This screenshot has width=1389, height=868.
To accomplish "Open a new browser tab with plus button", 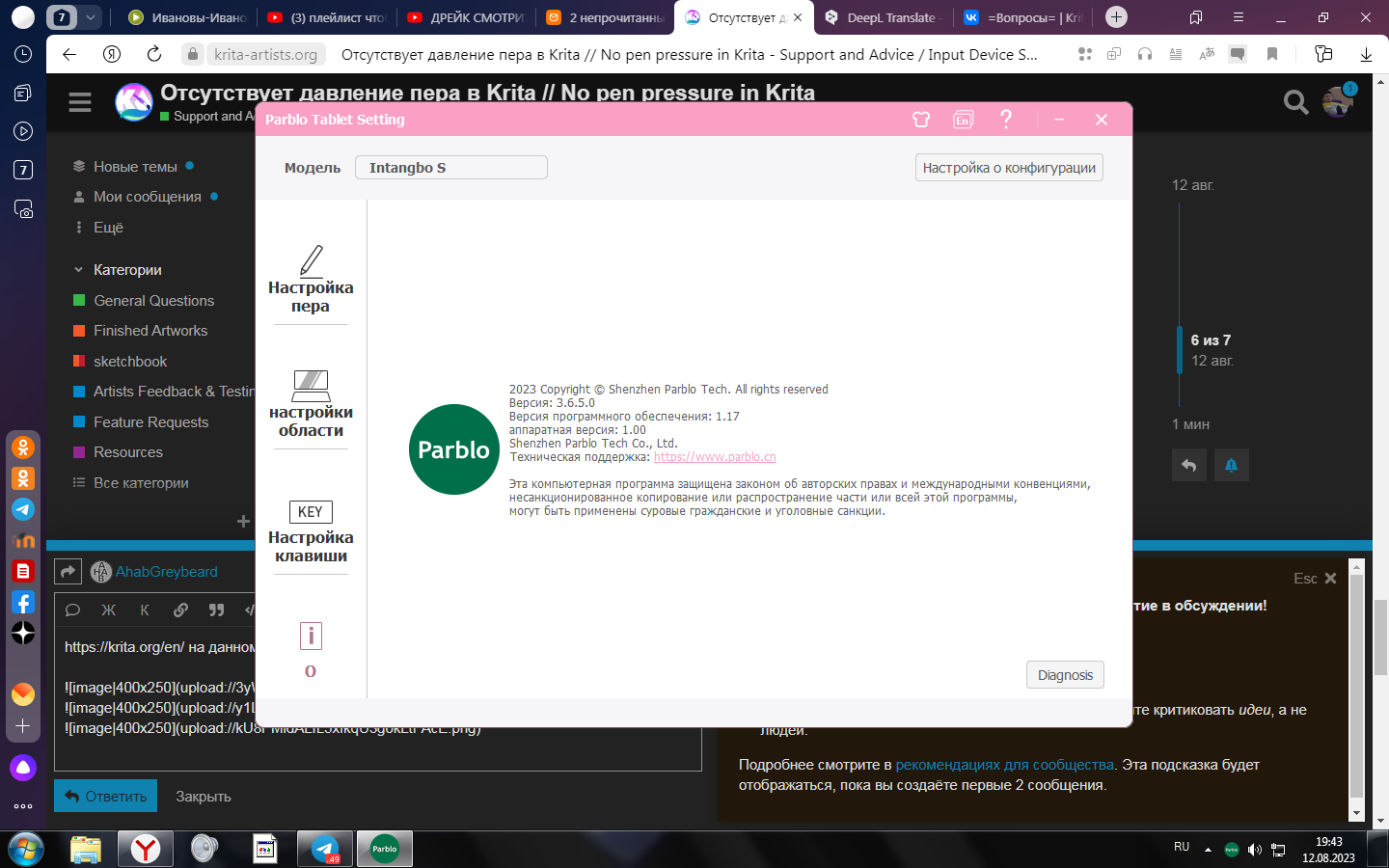I will pyautogui.click(x=1116, y=17).
